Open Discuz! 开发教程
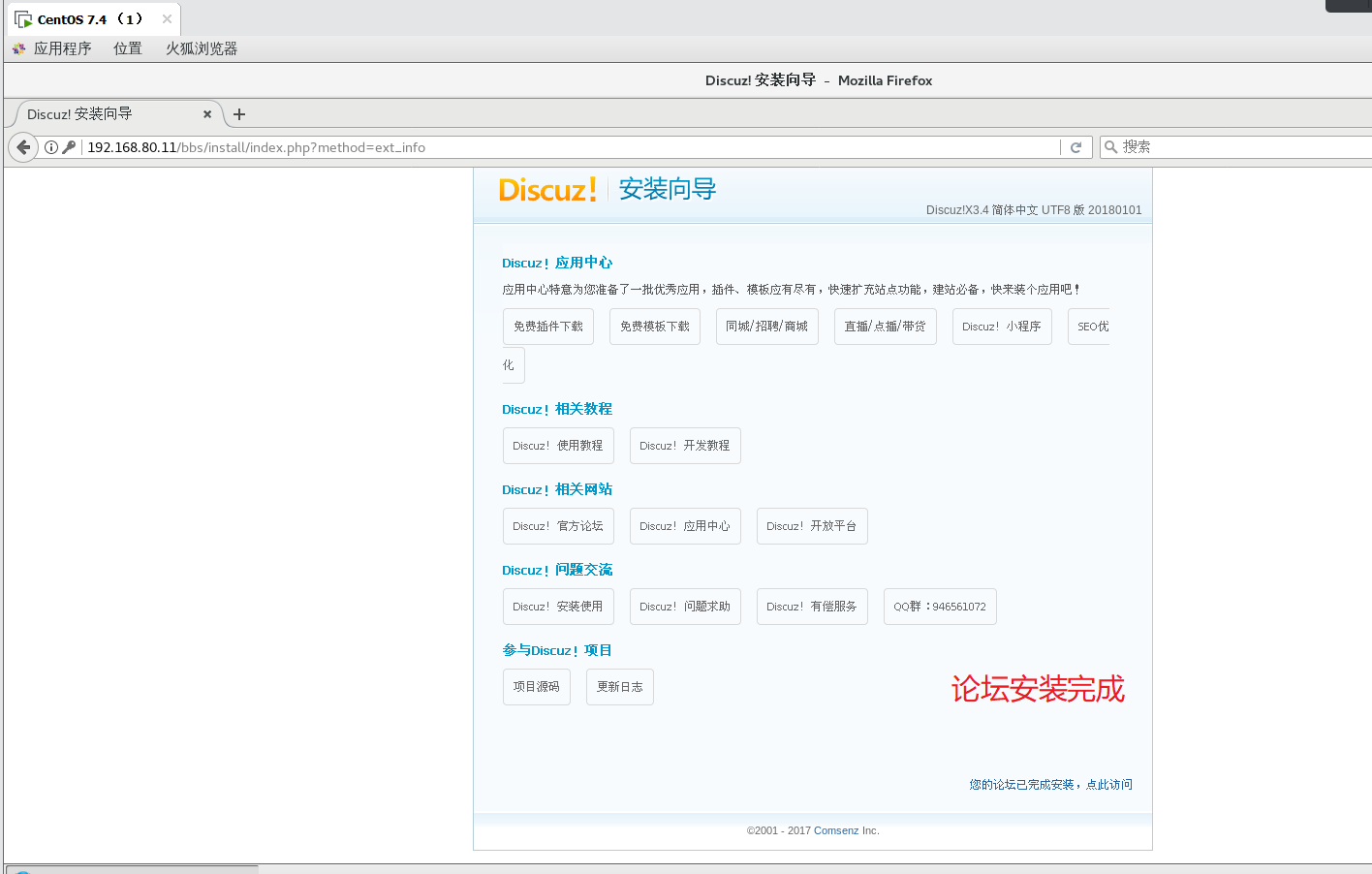Screen dimensions: 1372x874 click(685, 446)
